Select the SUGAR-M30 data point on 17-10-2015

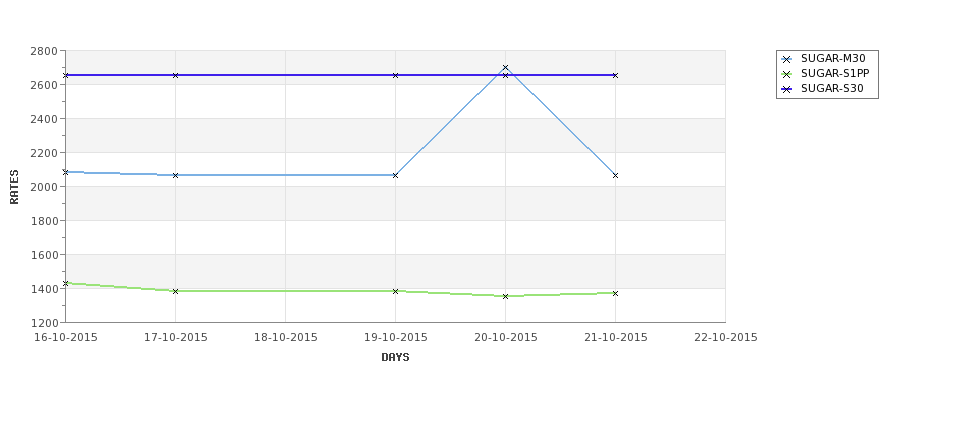coord(175,176)
